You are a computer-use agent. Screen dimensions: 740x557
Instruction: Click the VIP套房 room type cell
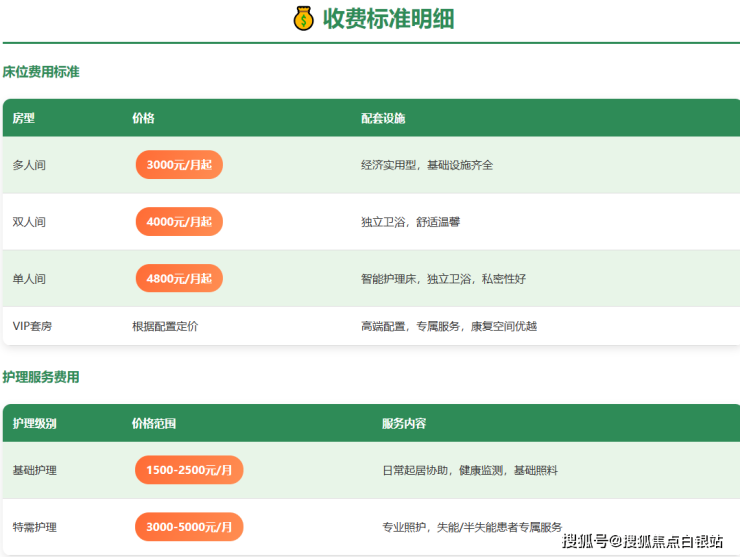pyautogui.click(x=32, y=326)
